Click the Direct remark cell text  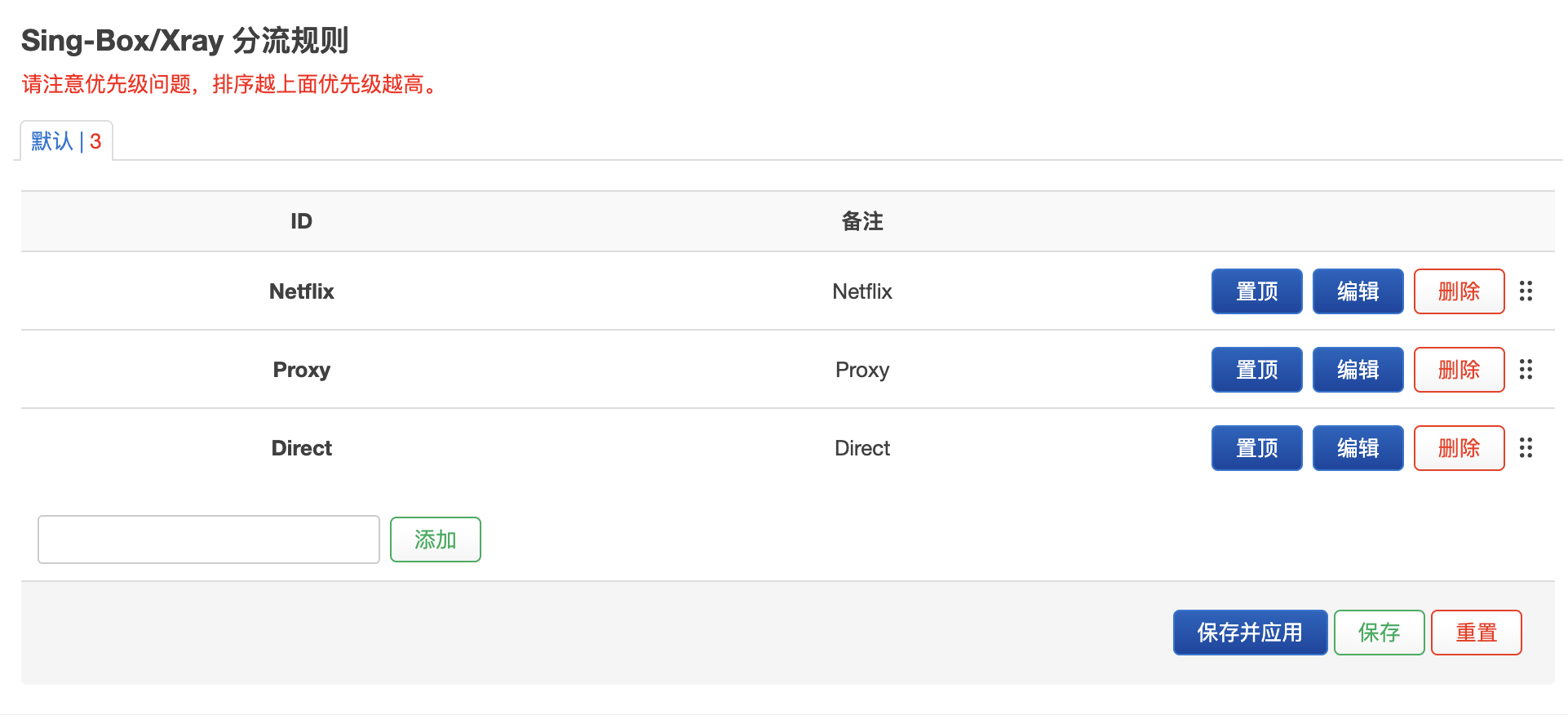(862, 448)
